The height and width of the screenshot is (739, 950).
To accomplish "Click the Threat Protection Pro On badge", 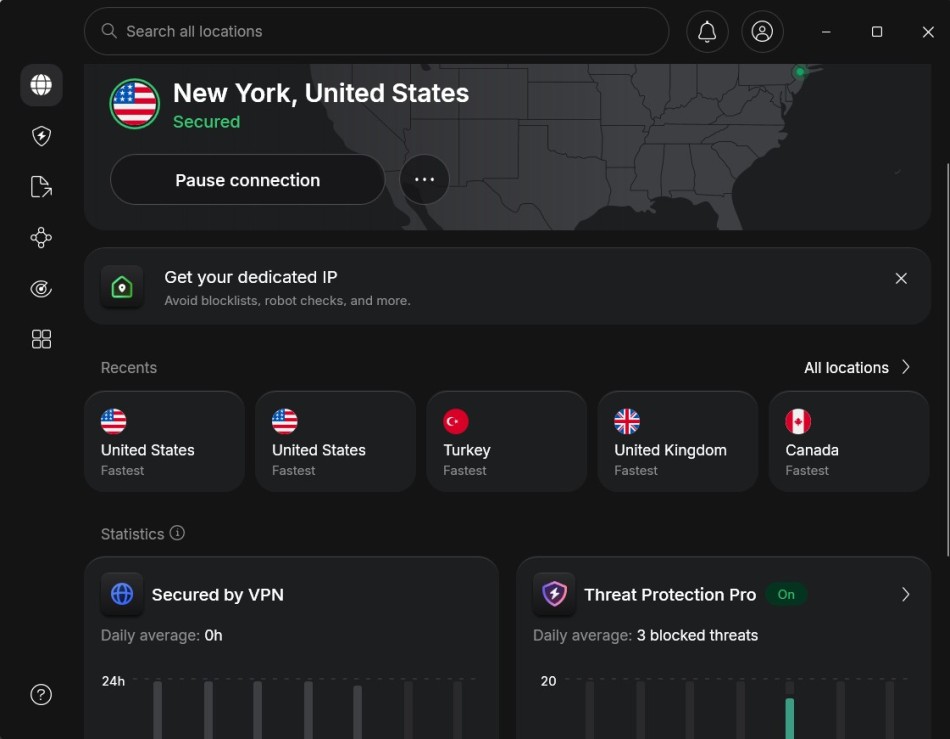I will 786,594.
